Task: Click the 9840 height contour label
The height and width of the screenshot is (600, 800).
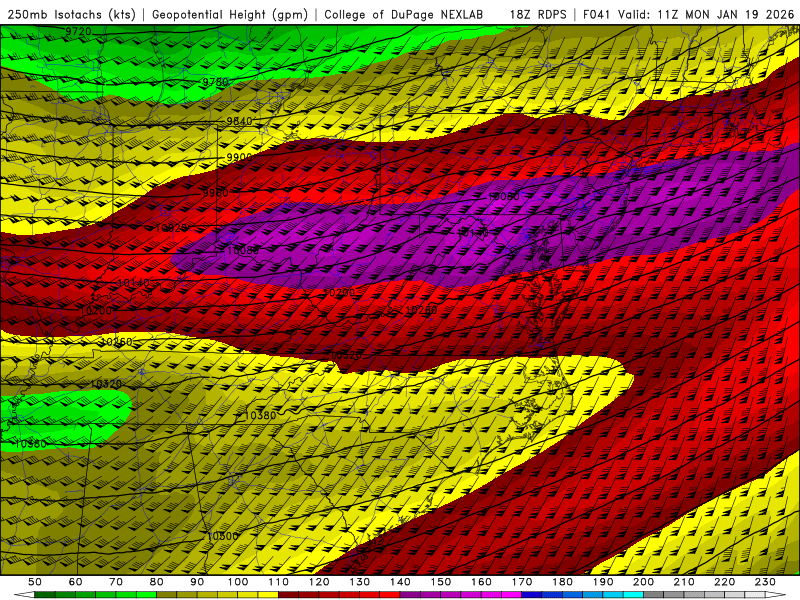Action: pyautogui.click(x=239, y=121)
